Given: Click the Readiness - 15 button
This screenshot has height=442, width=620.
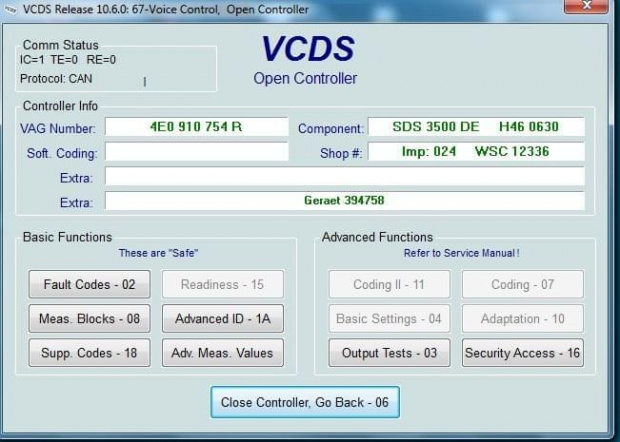Looking at the screenshot, I should (x=223, y=284).
